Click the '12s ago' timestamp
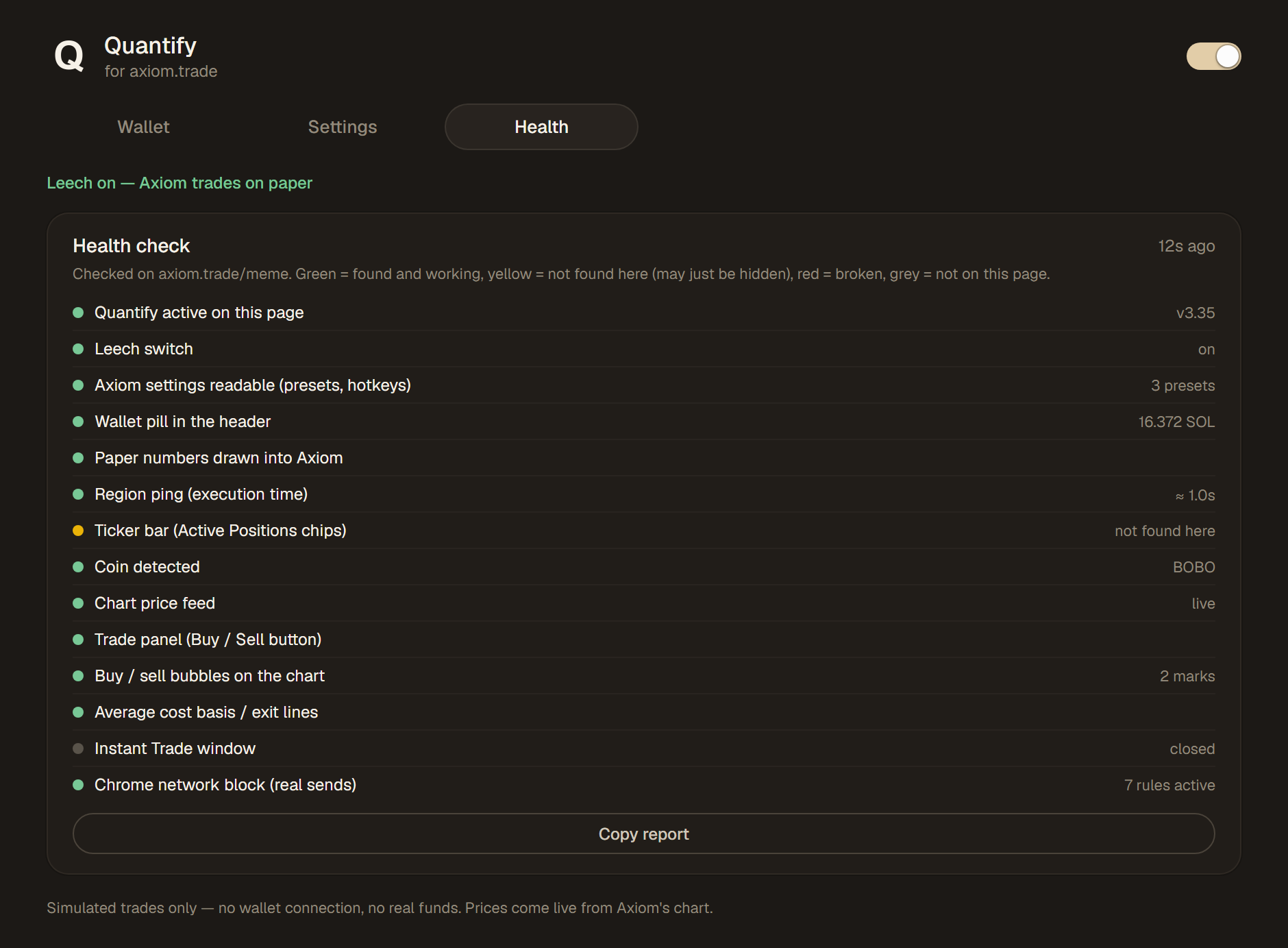Image resolution: width=1288 pixels, height=948 pixels. 1187,246
